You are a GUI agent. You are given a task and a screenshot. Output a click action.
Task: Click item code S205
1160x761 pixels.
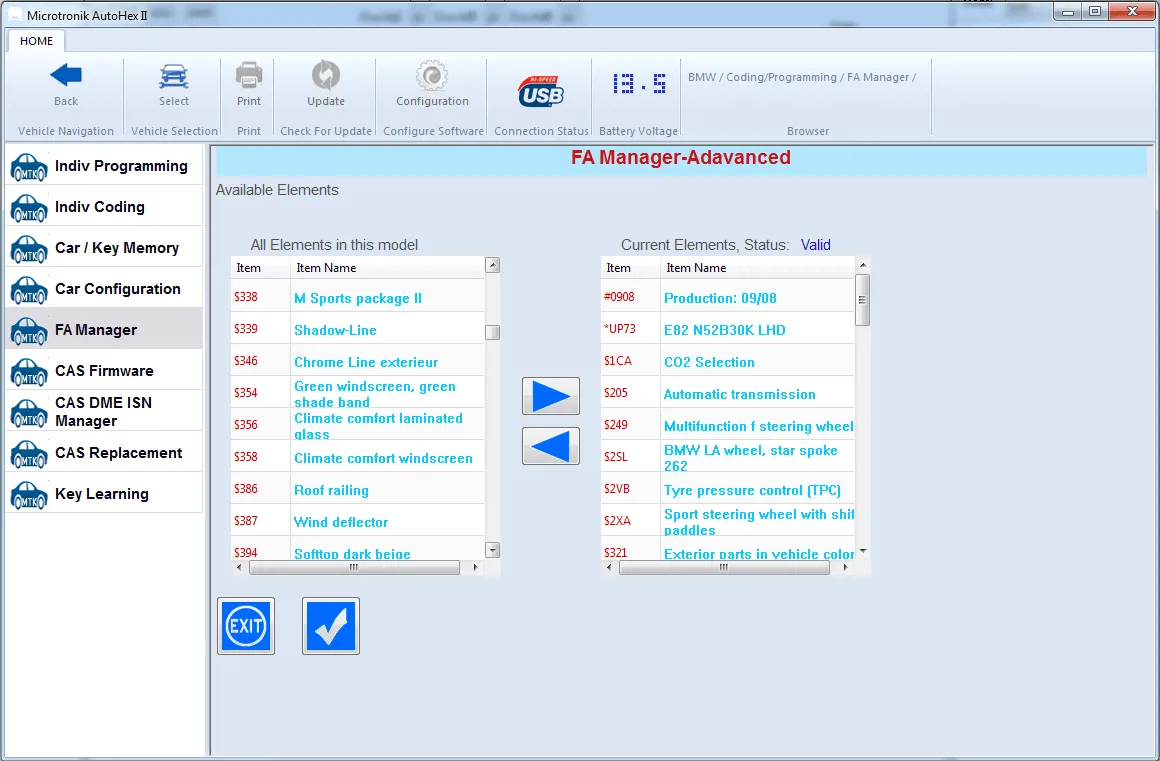(x=616, y=393)
